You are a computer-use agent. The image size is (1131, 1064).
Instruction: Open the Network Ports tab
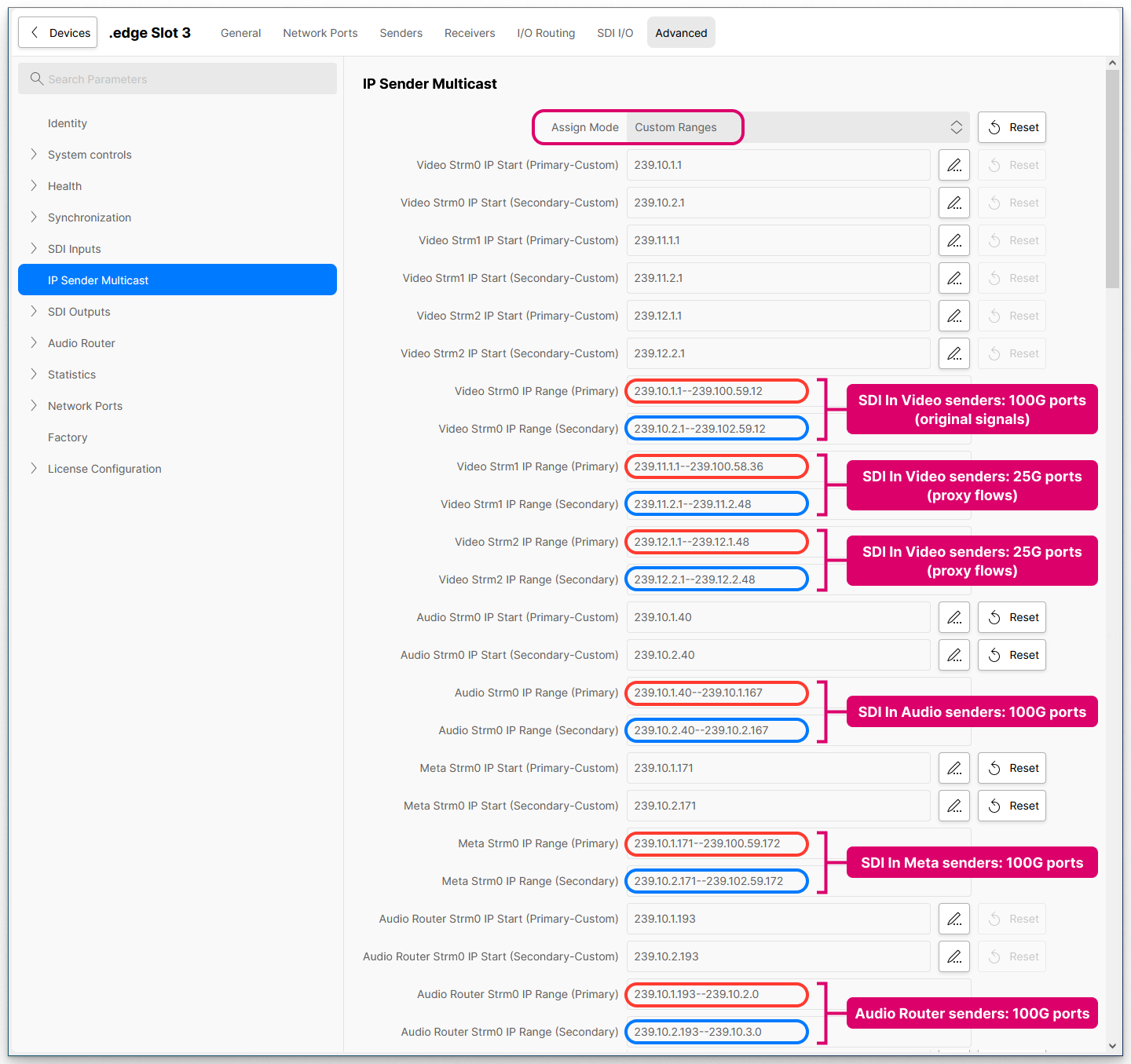(x=320, y=33)
